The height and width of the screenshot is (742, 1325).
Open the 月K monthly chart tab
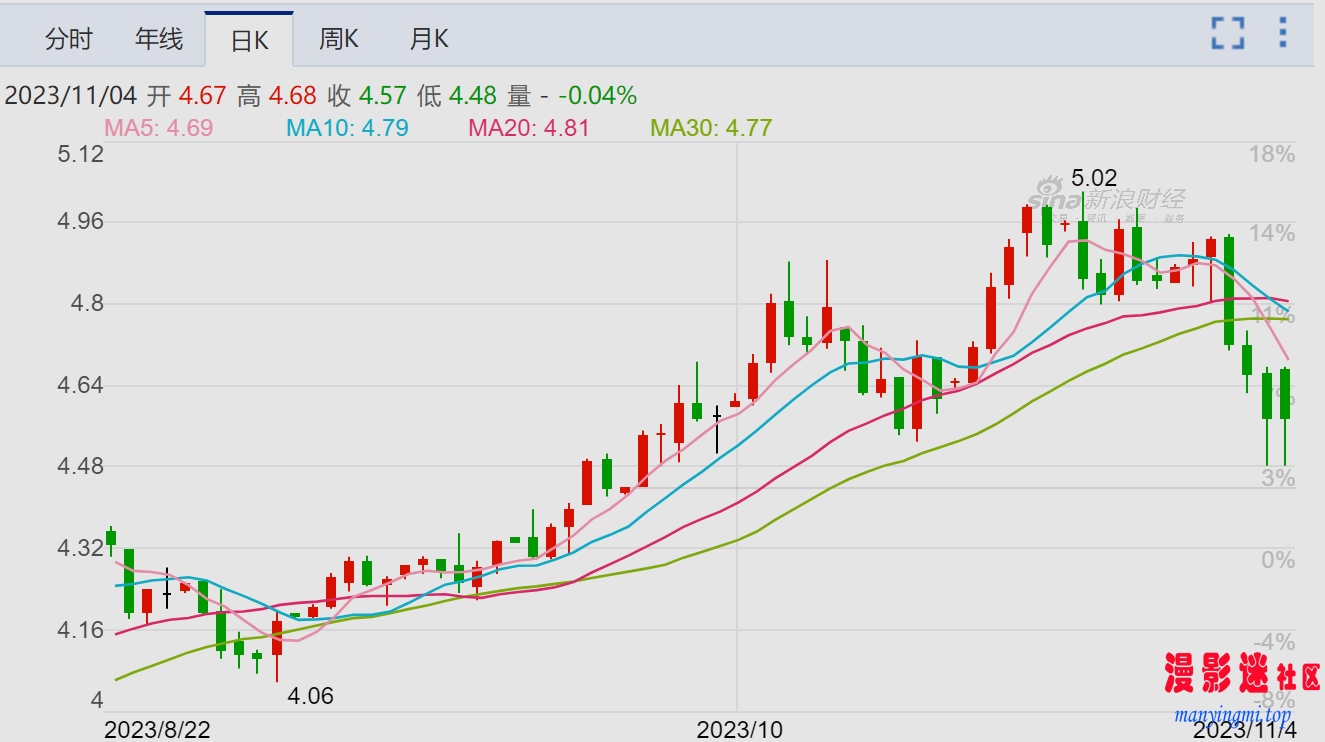tap(428, 39)
